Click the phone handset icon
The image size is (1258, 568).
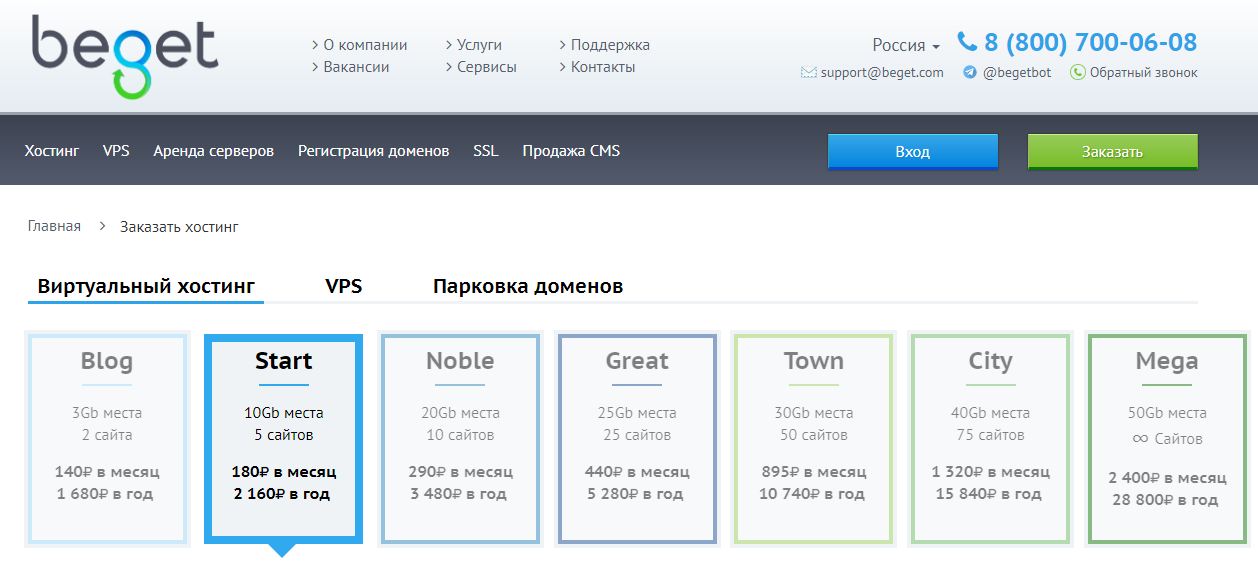point(967,42)
